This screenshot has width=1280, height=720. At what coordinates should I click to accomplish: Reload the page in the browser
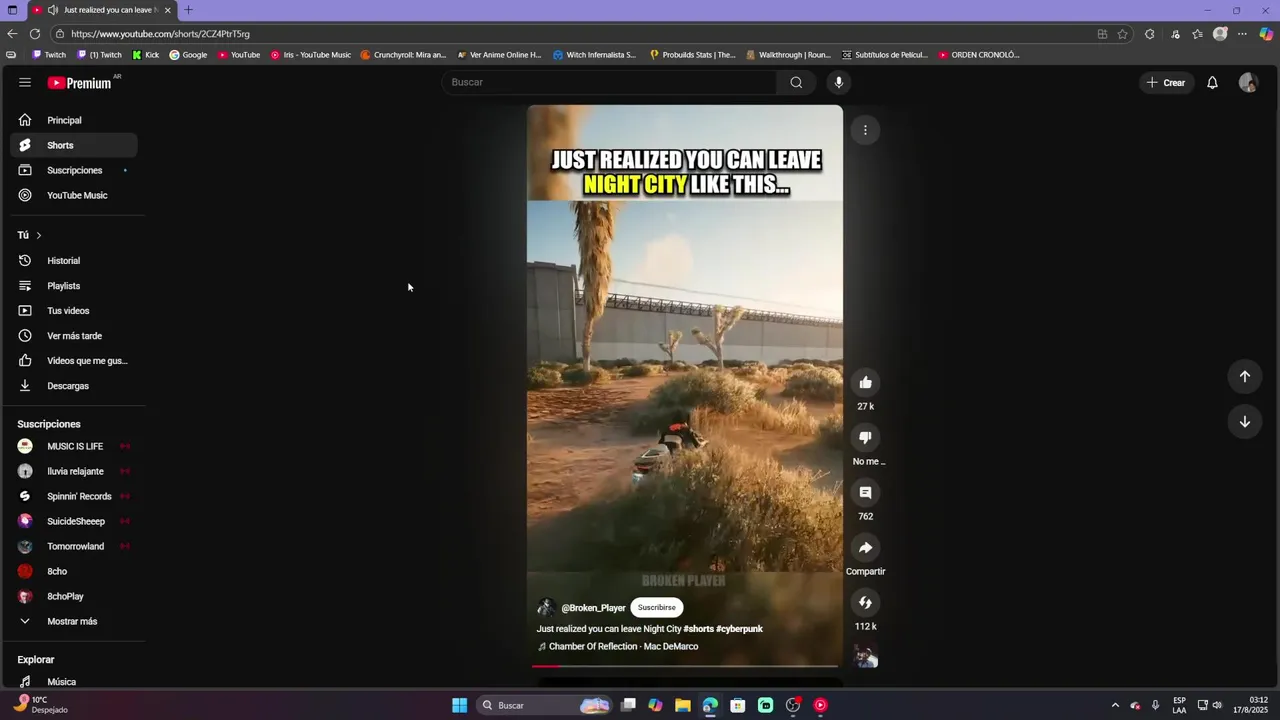tap(34, 34)
